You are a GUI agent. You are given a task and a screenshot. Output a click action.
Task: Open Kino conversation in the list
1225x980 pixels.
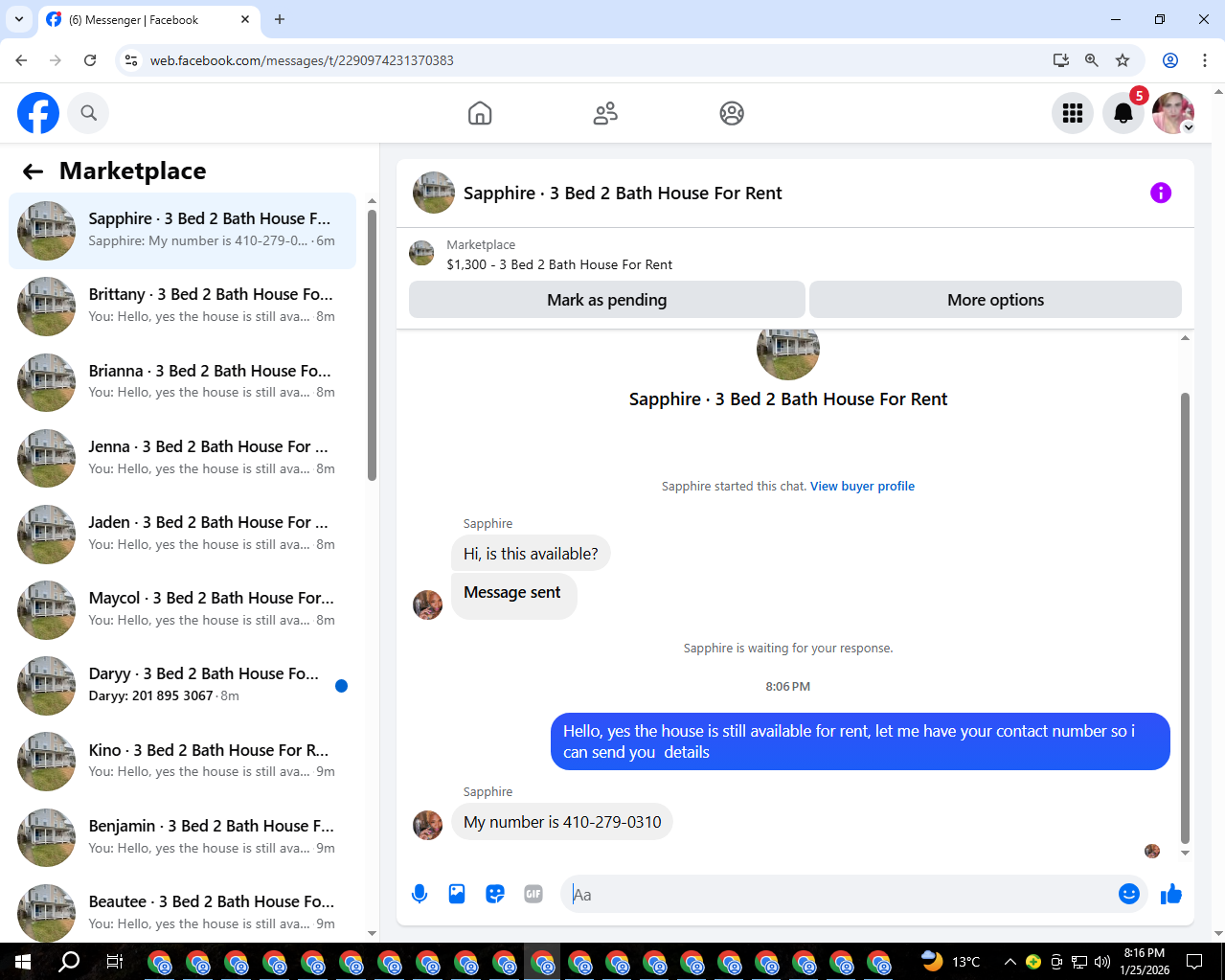click(x=182, y=762)
